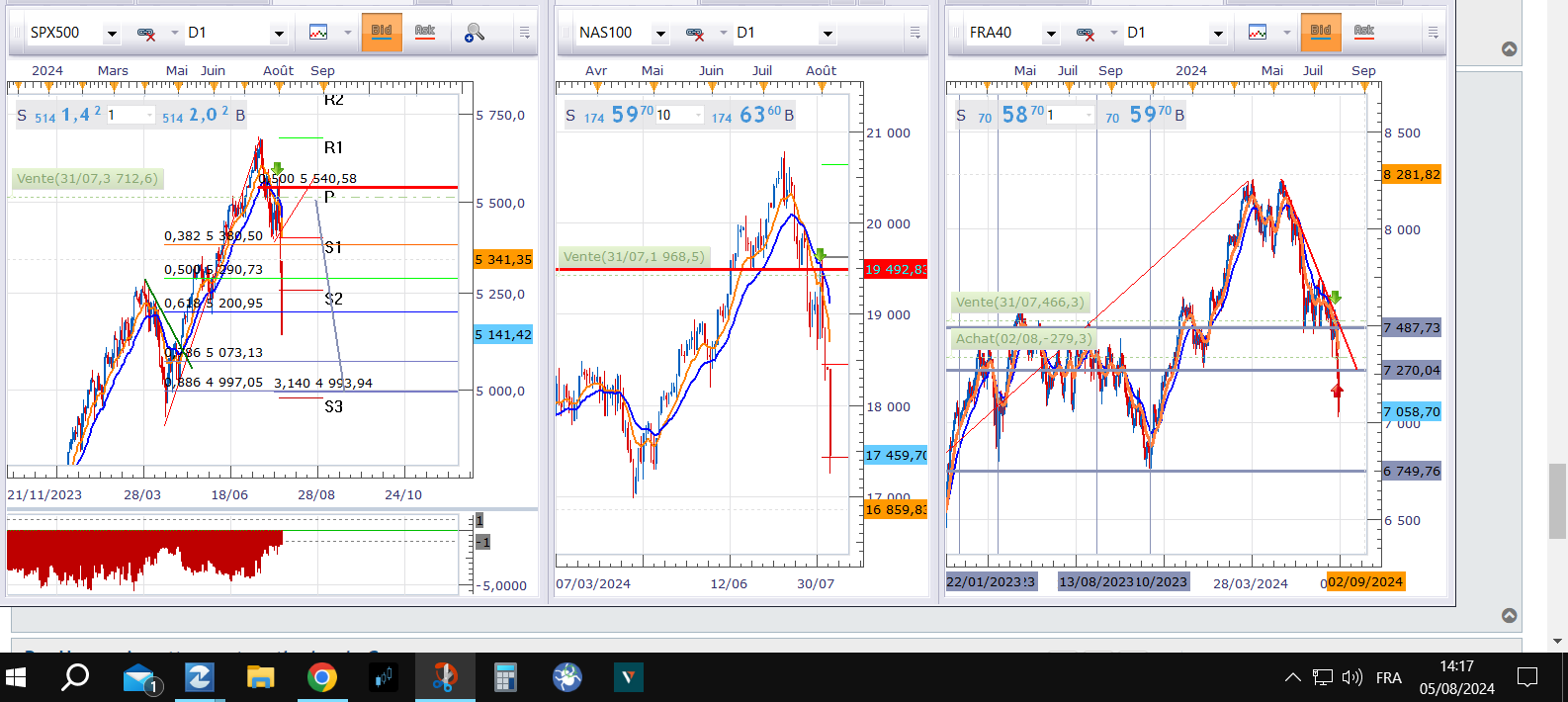Open the NAS100 toolbar overflow menu icon
1568x702 pixels.
(x=915, y=33)
